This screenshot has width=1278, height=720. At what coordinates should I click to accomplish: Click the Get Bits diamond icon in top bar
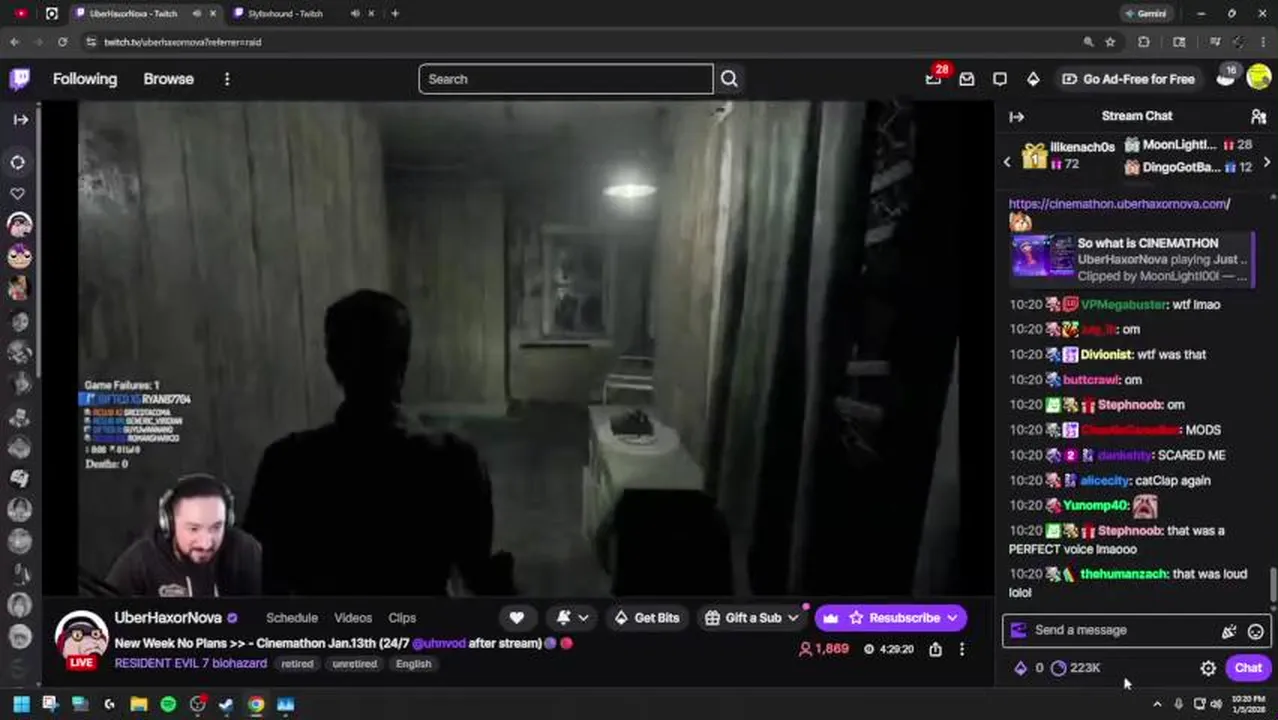tap(1033, 79)
